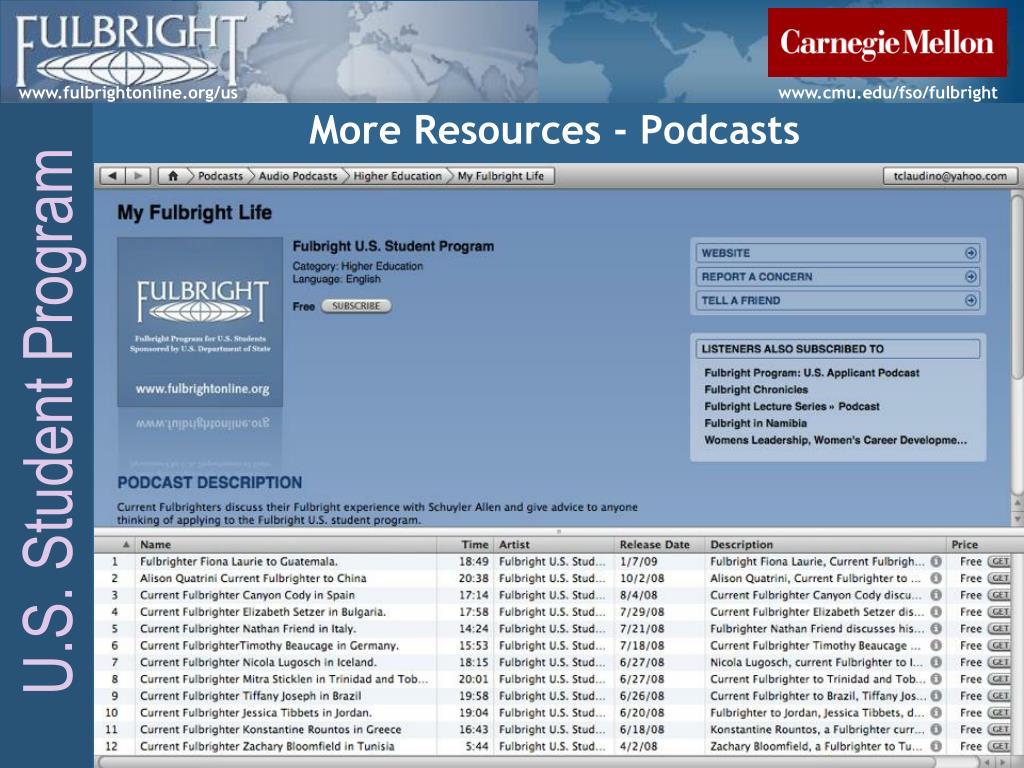The width and height of the screenshot is (1024, 768).
Task: Open info icon for Konstantine Rountos episode
Action: coord(936,729)
